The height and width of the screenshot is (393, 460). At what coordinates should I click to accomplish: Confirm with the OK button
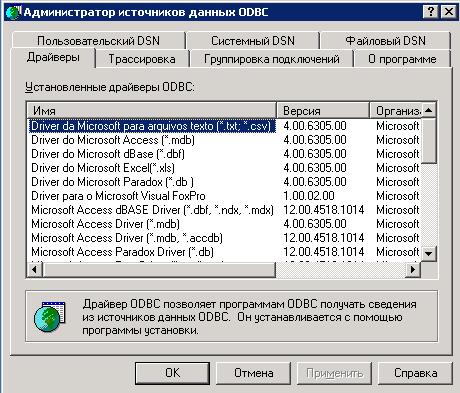click(172, 373)
